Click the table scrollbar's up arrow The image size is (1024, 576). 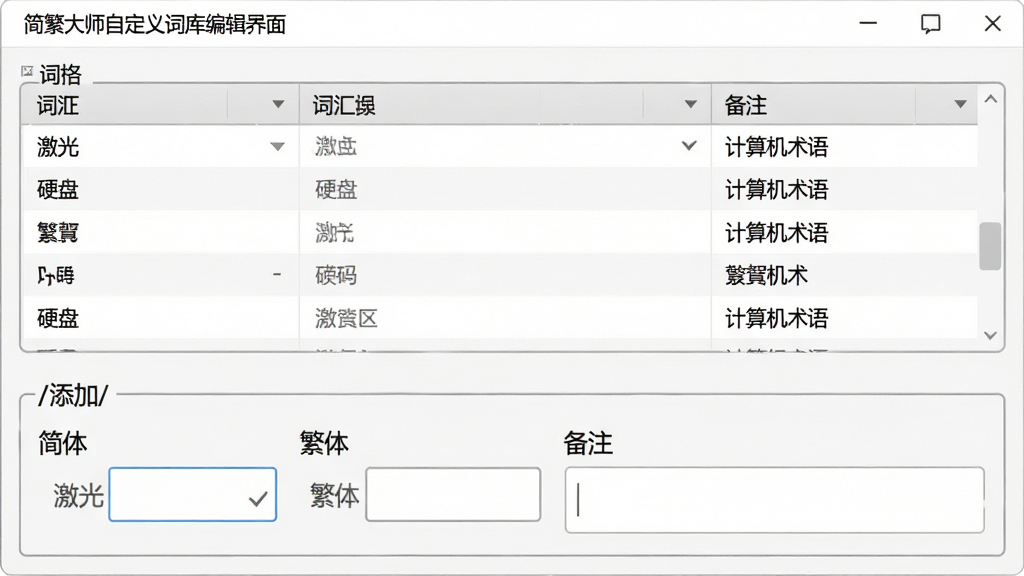click(x=991, y=99)
